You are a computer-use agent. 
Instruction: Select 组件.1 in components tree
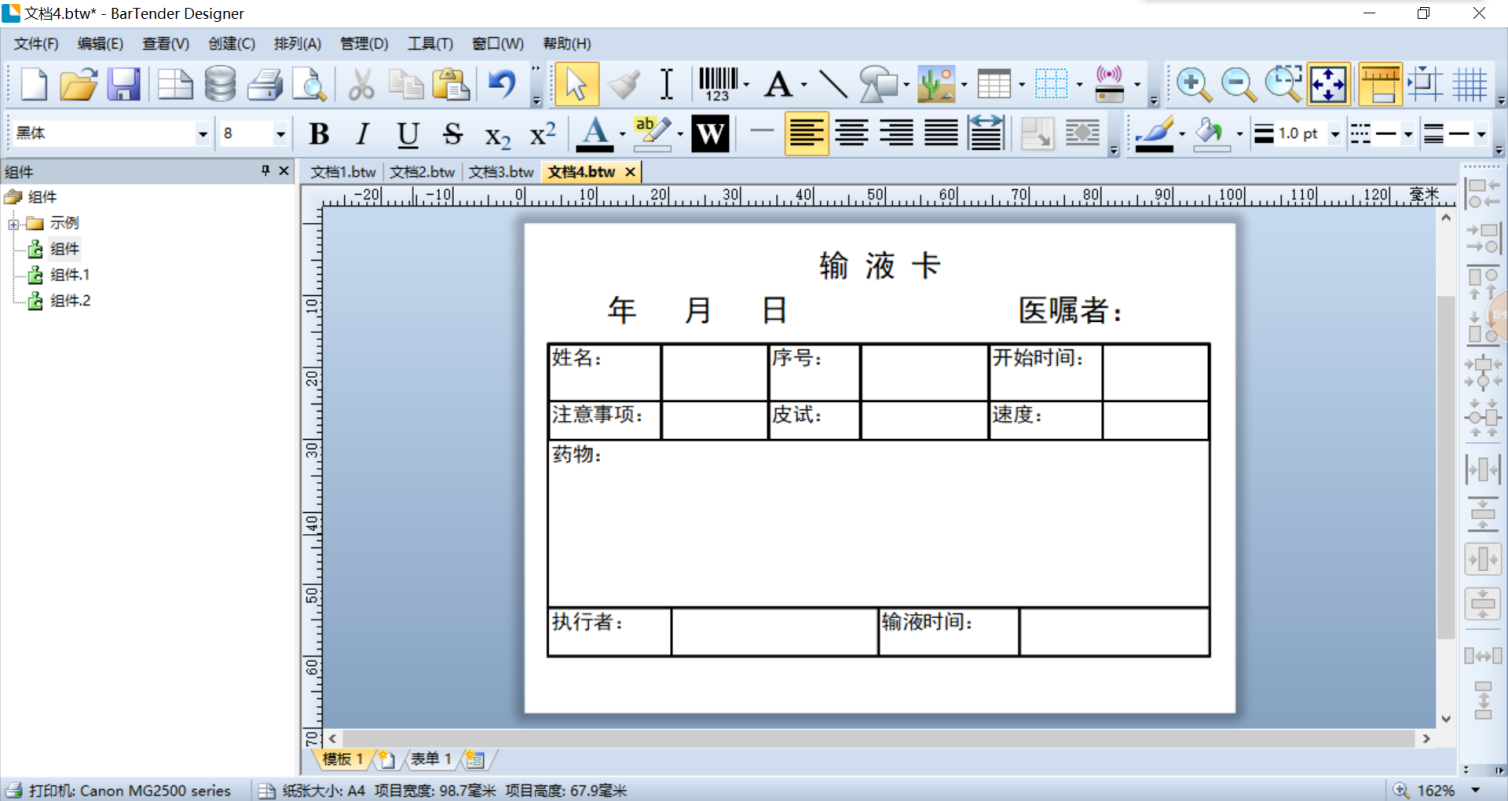point(70,275)
